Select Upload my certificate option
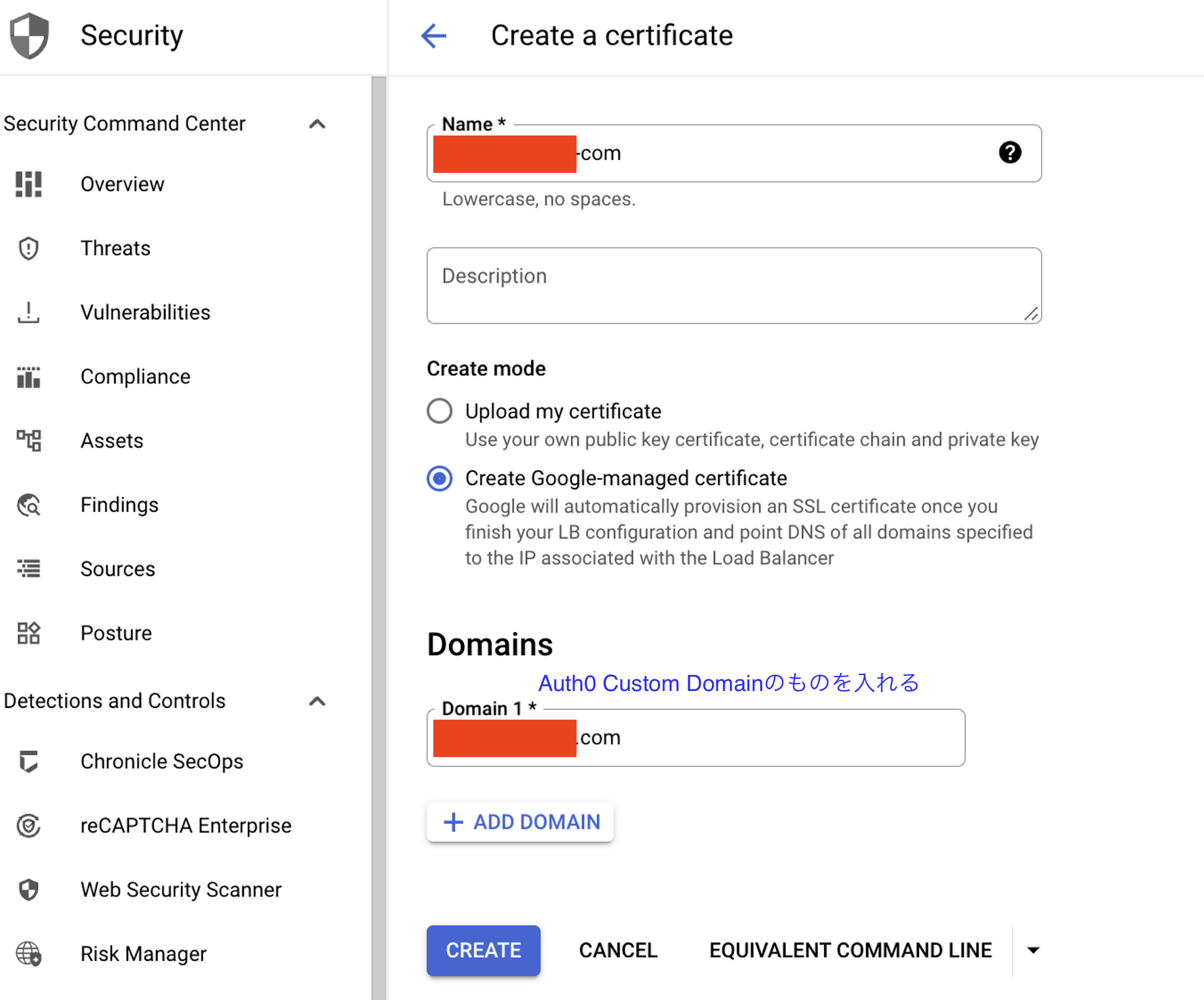This screenshot has width=1204, height=1000. click(440, 411)
